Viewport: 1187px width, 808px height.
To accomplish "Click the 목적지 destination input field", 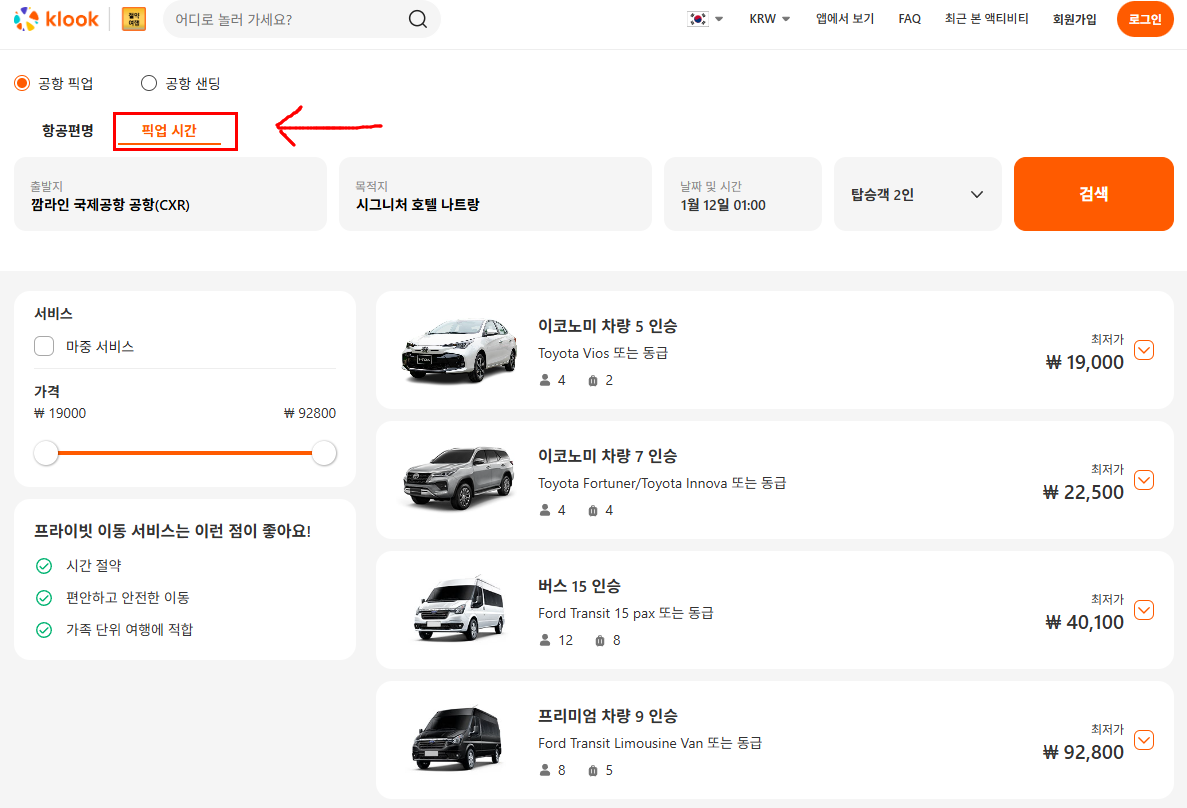I will point(495,194).
